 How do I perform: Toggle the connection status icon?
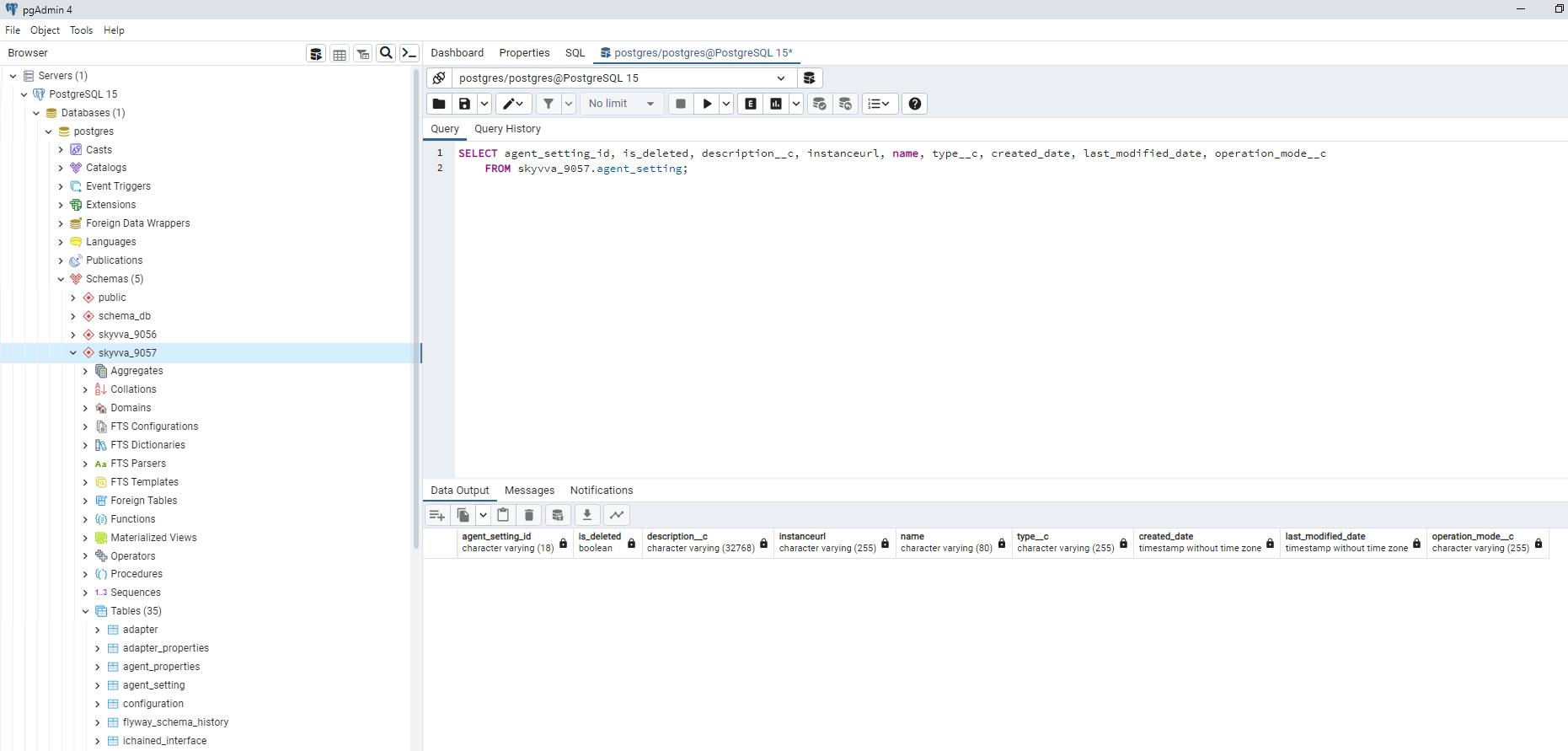pyautogui.click(x=438, y=78)
